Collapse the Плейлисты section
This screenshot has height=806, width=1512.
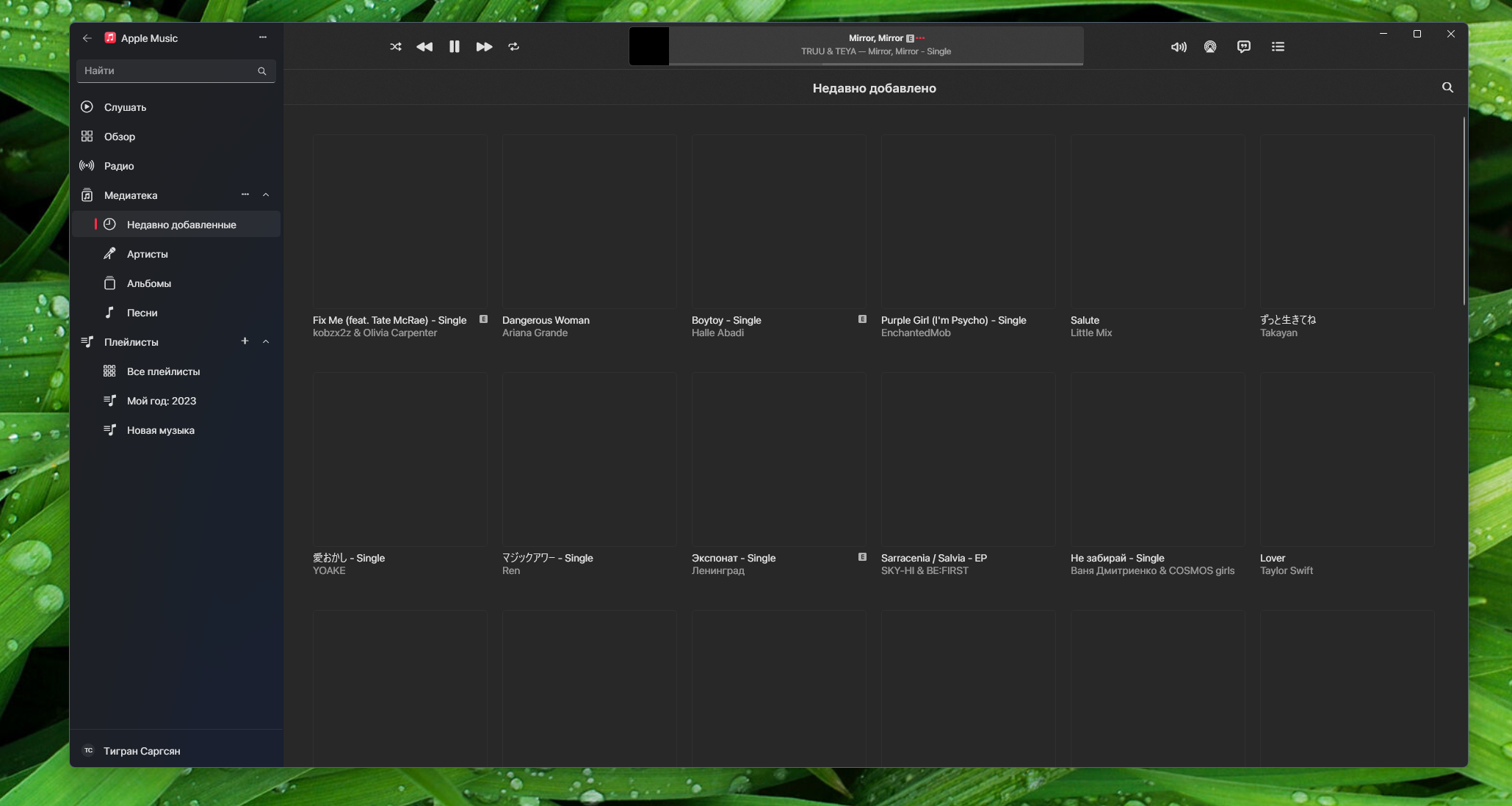pos(266,342)
